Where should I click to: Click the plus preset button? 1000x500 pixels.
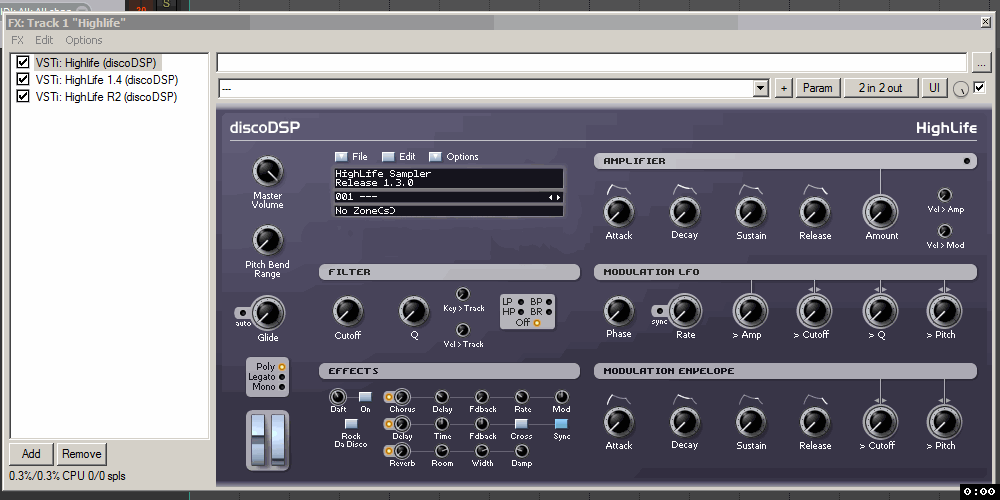783,88
